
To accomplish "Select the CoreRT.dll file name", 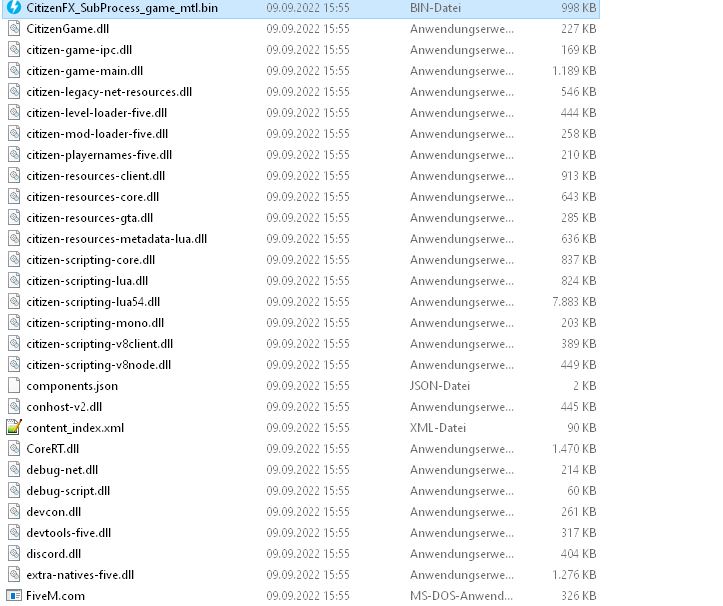I will (53, 449).
